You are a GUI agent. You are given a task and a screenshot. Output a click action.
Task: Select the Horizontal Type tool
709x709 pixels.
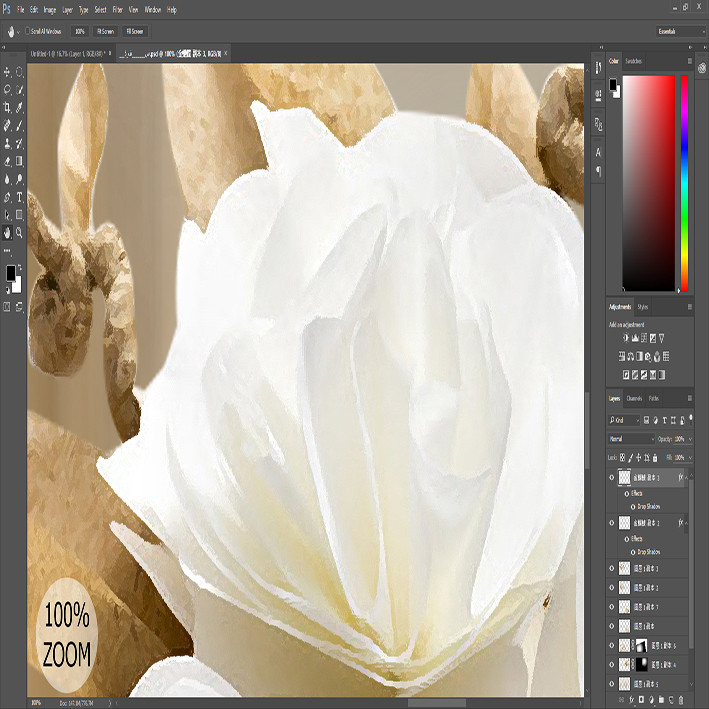click(19, 197)
